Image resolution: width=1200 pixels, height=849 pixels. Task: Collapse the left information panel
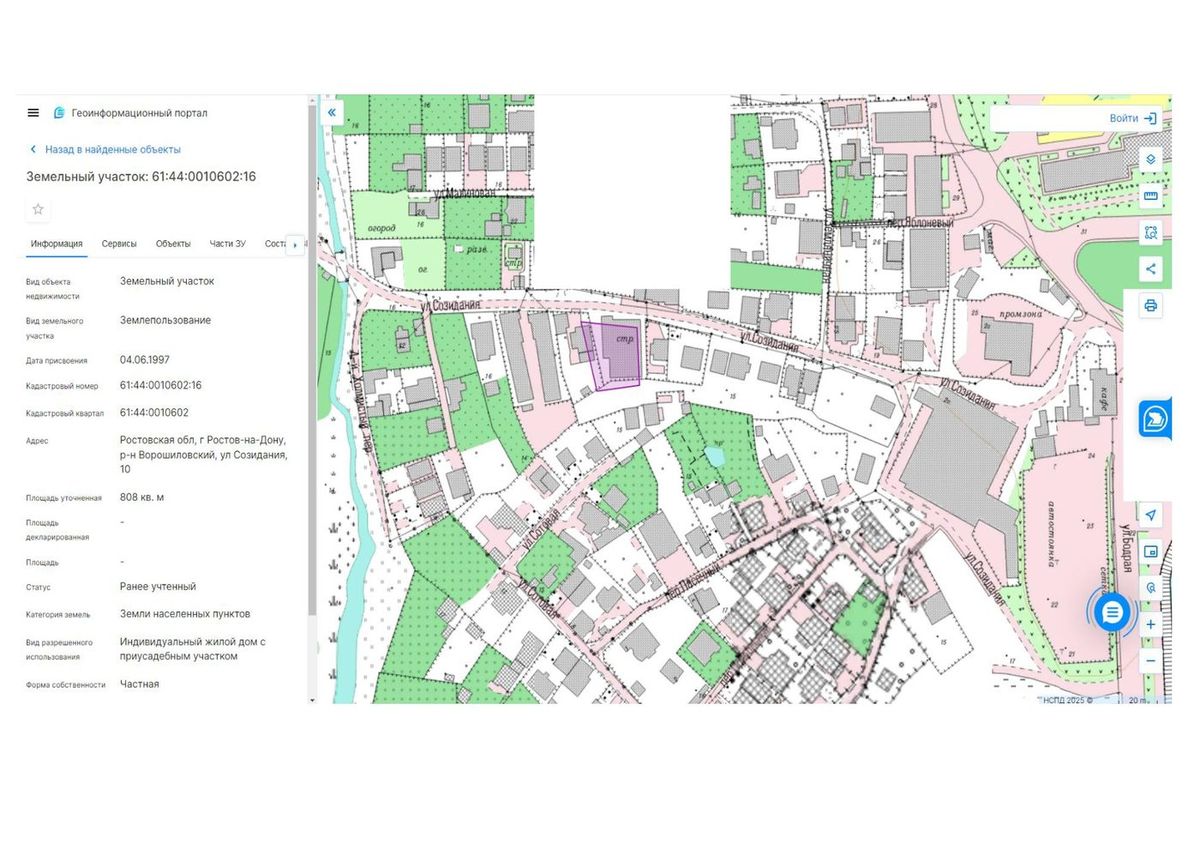331,113
